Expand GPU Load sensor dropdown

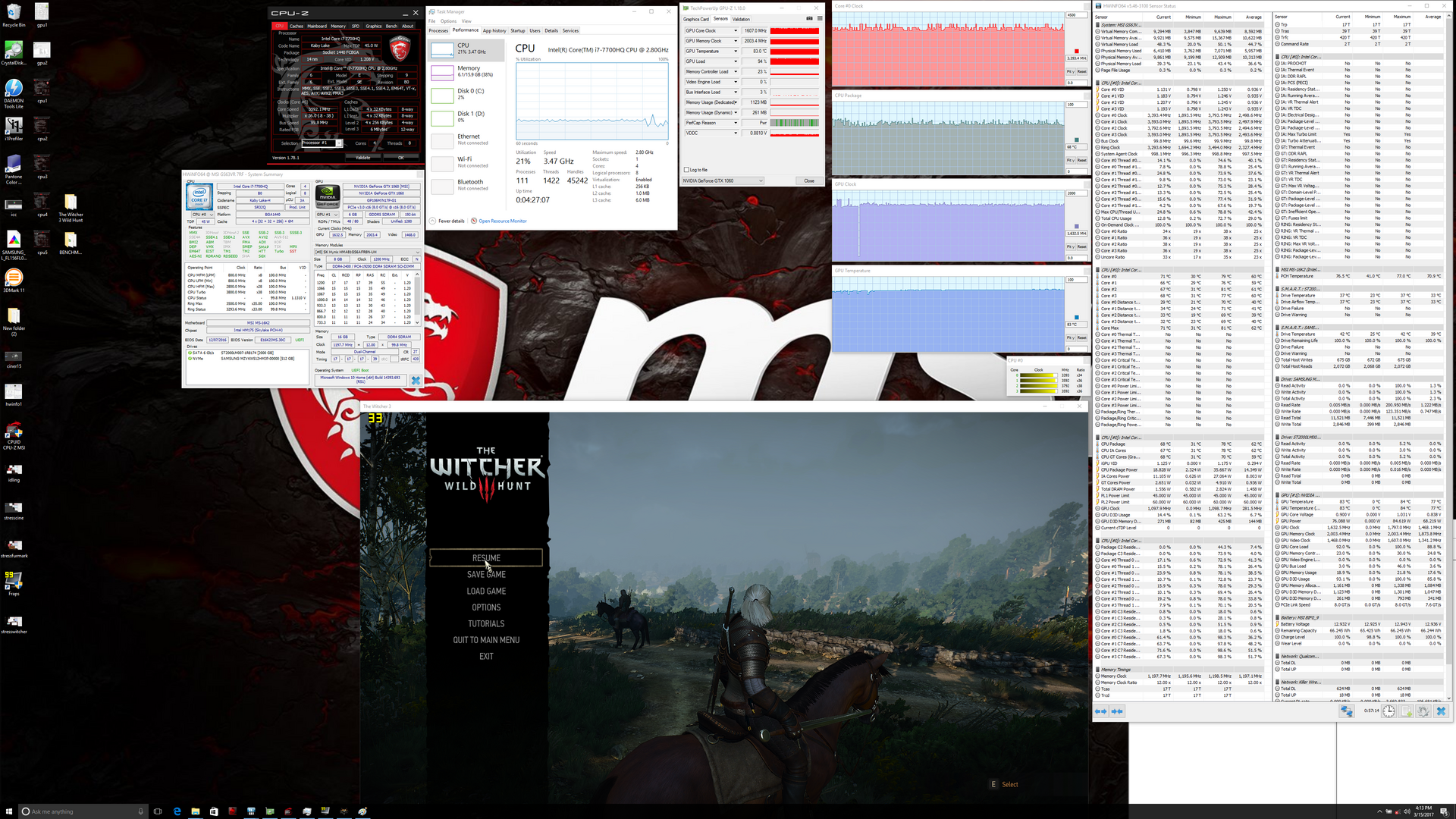coord(735,61)
